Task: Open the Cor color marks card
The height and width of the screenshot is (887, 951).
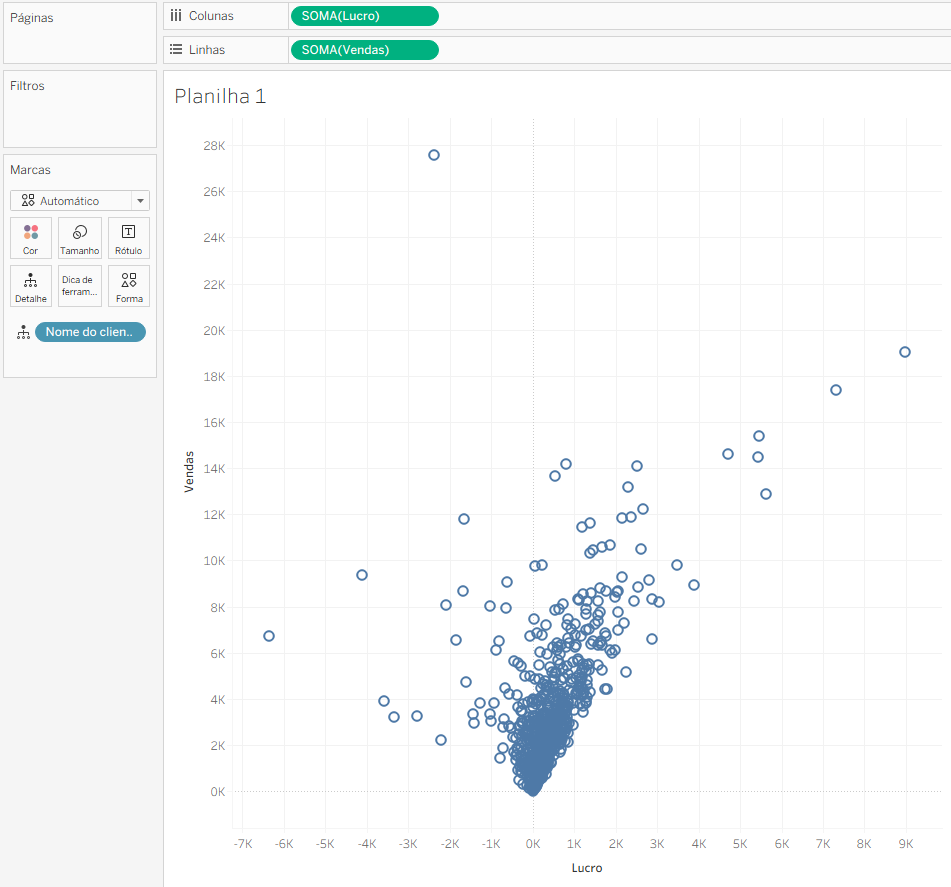Action: click(x=31, y=238)
